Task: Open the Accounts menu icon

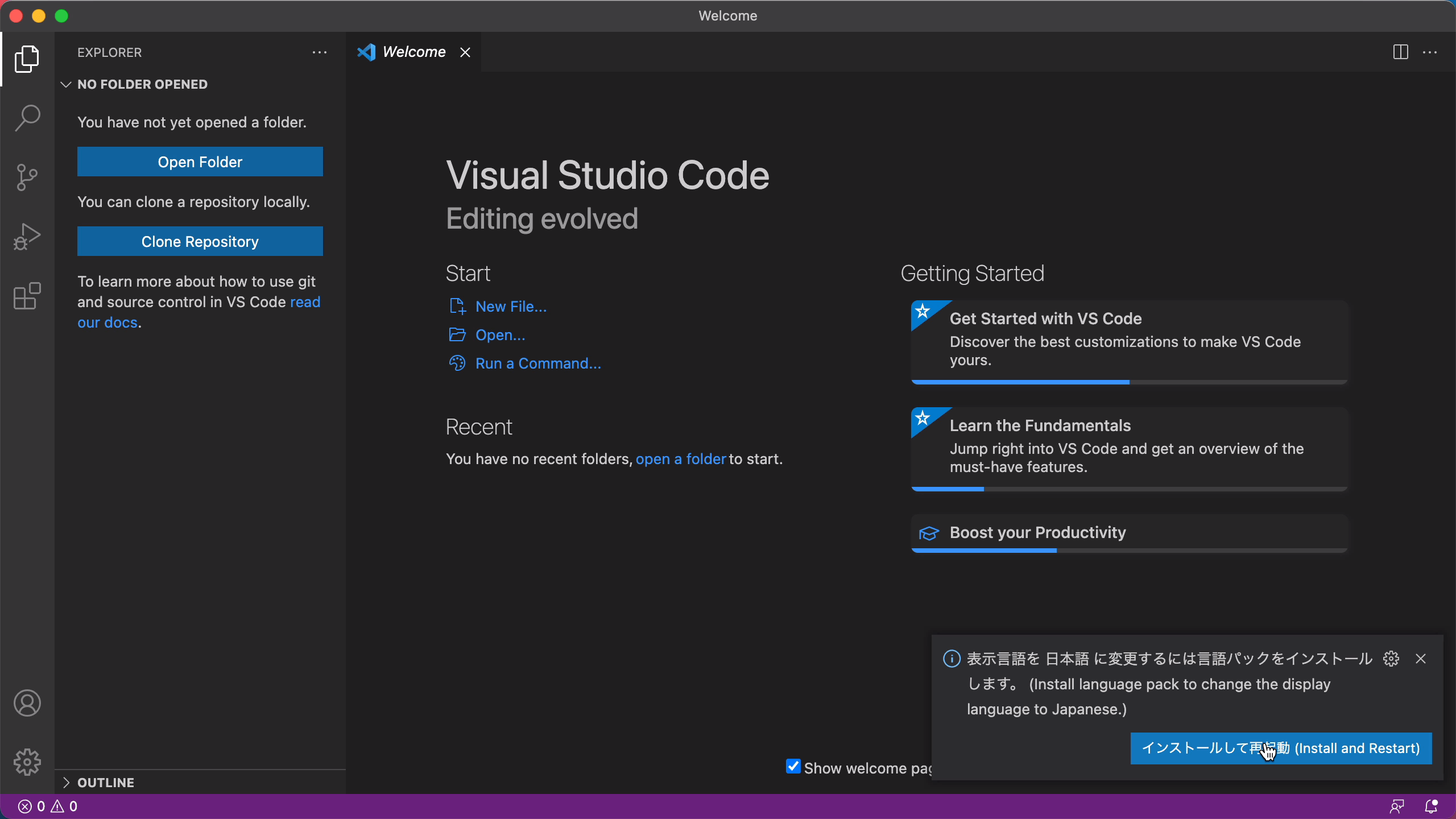Action: 27,703
